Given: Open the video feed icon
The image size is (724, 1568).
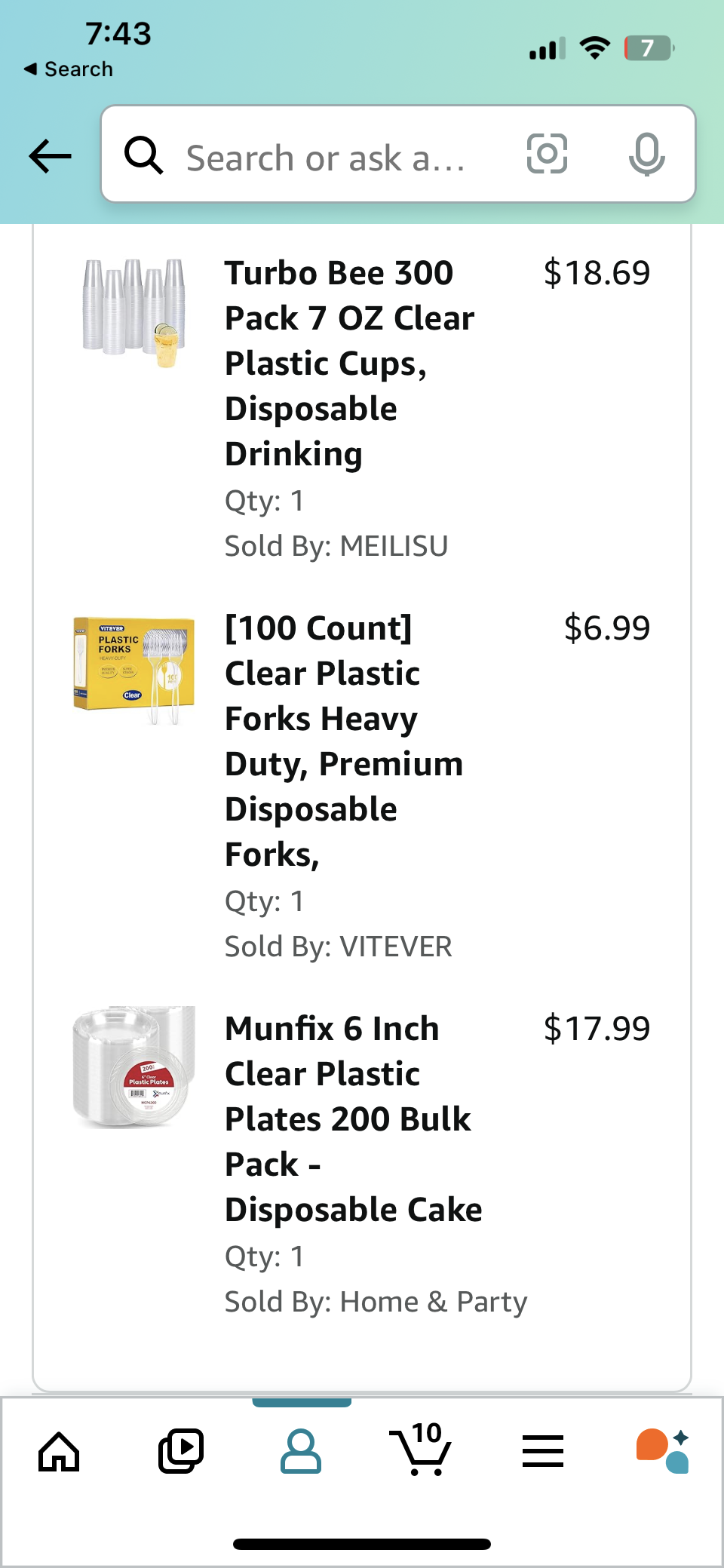Looking at the screenshot, I should (x=180, y=1450).
